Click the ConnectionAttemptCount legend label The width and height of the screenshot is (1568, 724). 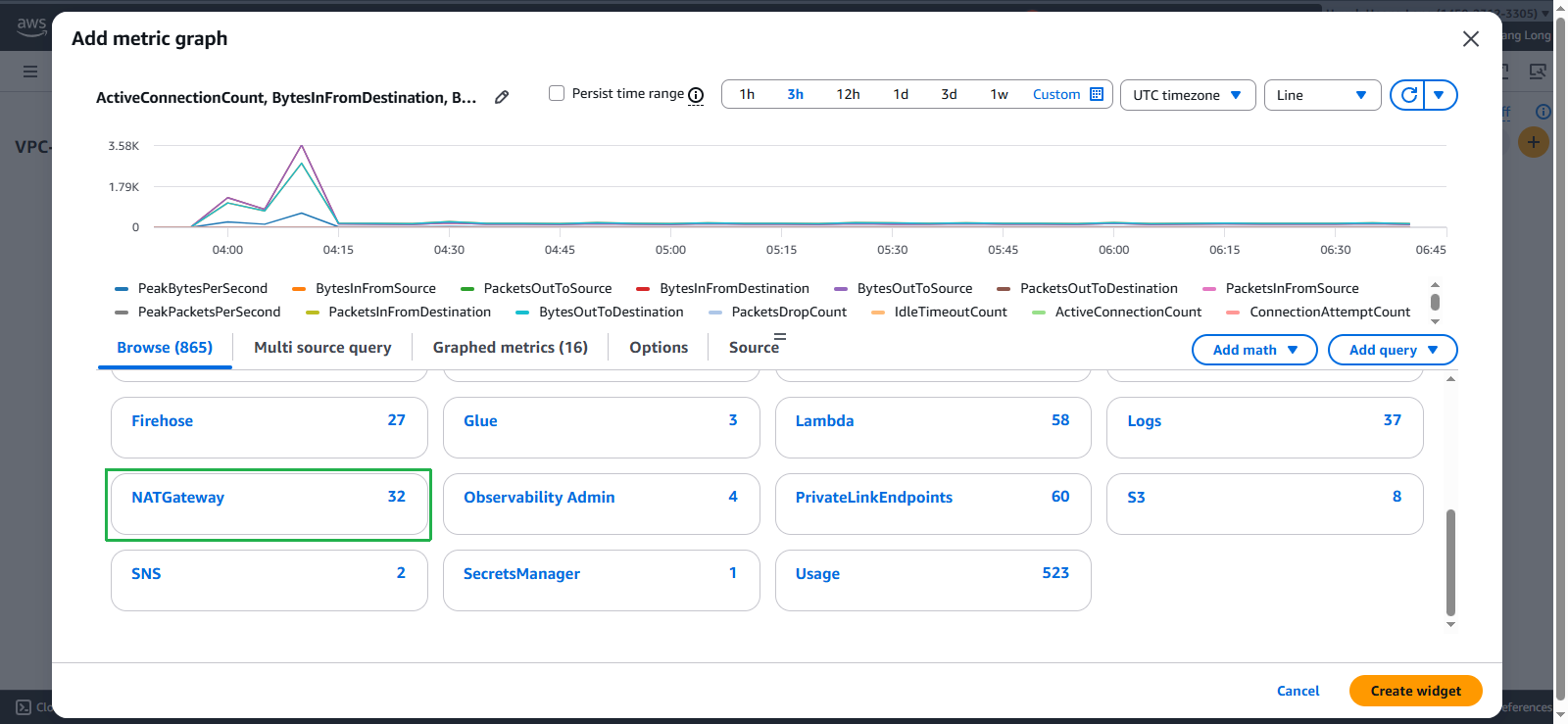(x=1330, y=313)
